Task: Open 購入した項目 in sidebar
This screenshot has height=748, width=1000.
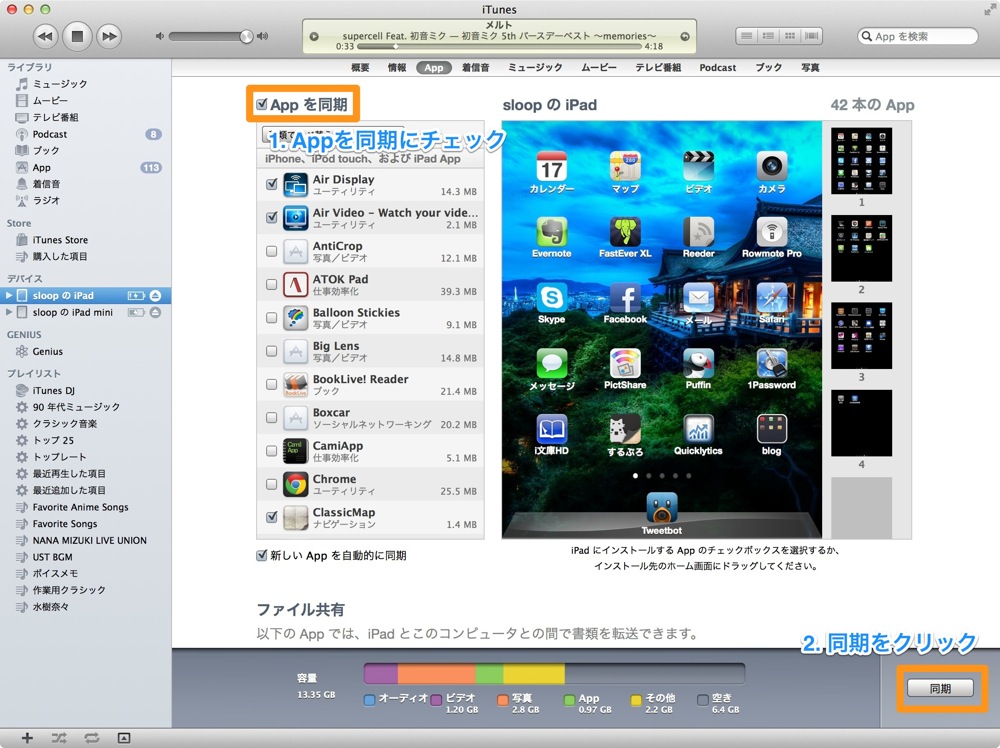Action: point(60,256)
